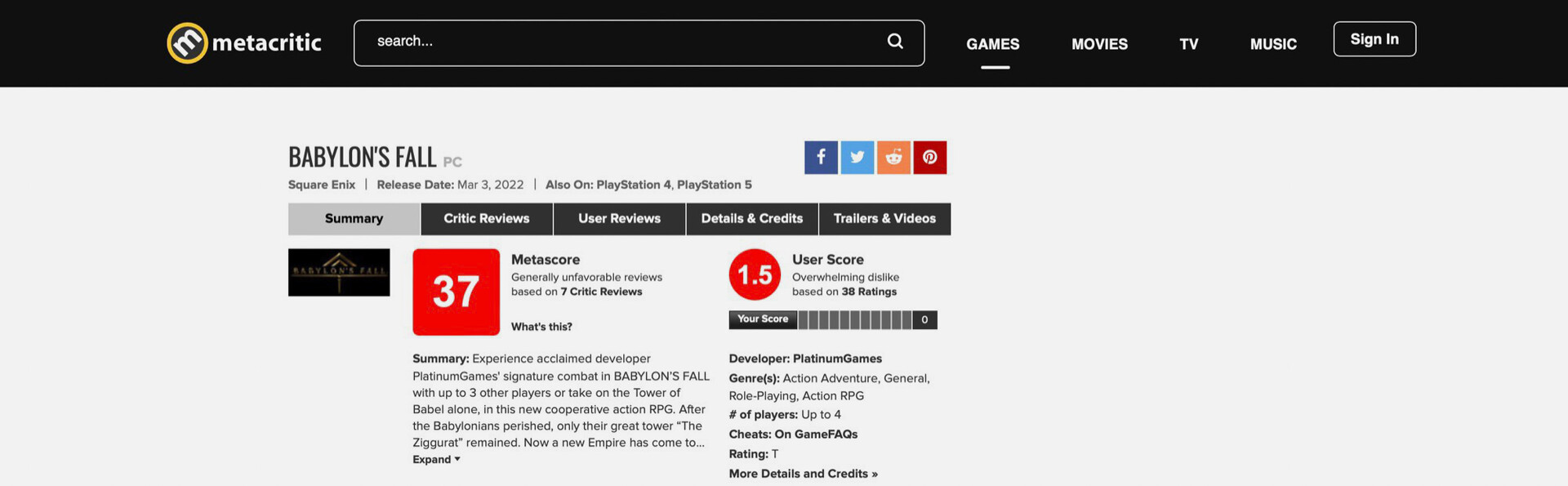Click the Babylon's Fall cover thumbnail

tap(339, 272)
